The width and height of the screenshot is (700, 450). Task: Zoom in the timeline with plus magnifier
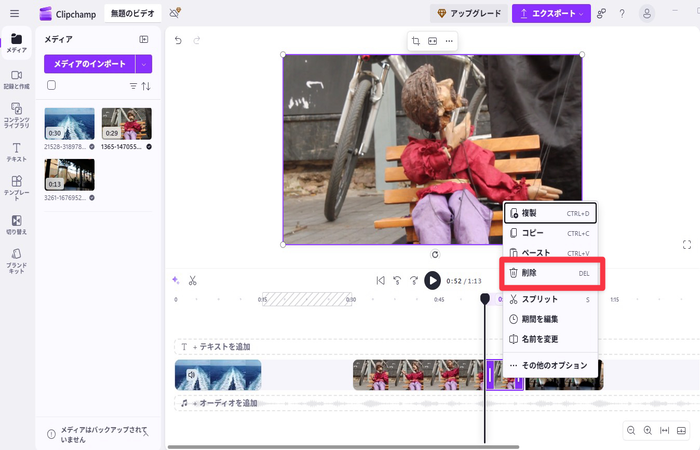tap(648, 430)
